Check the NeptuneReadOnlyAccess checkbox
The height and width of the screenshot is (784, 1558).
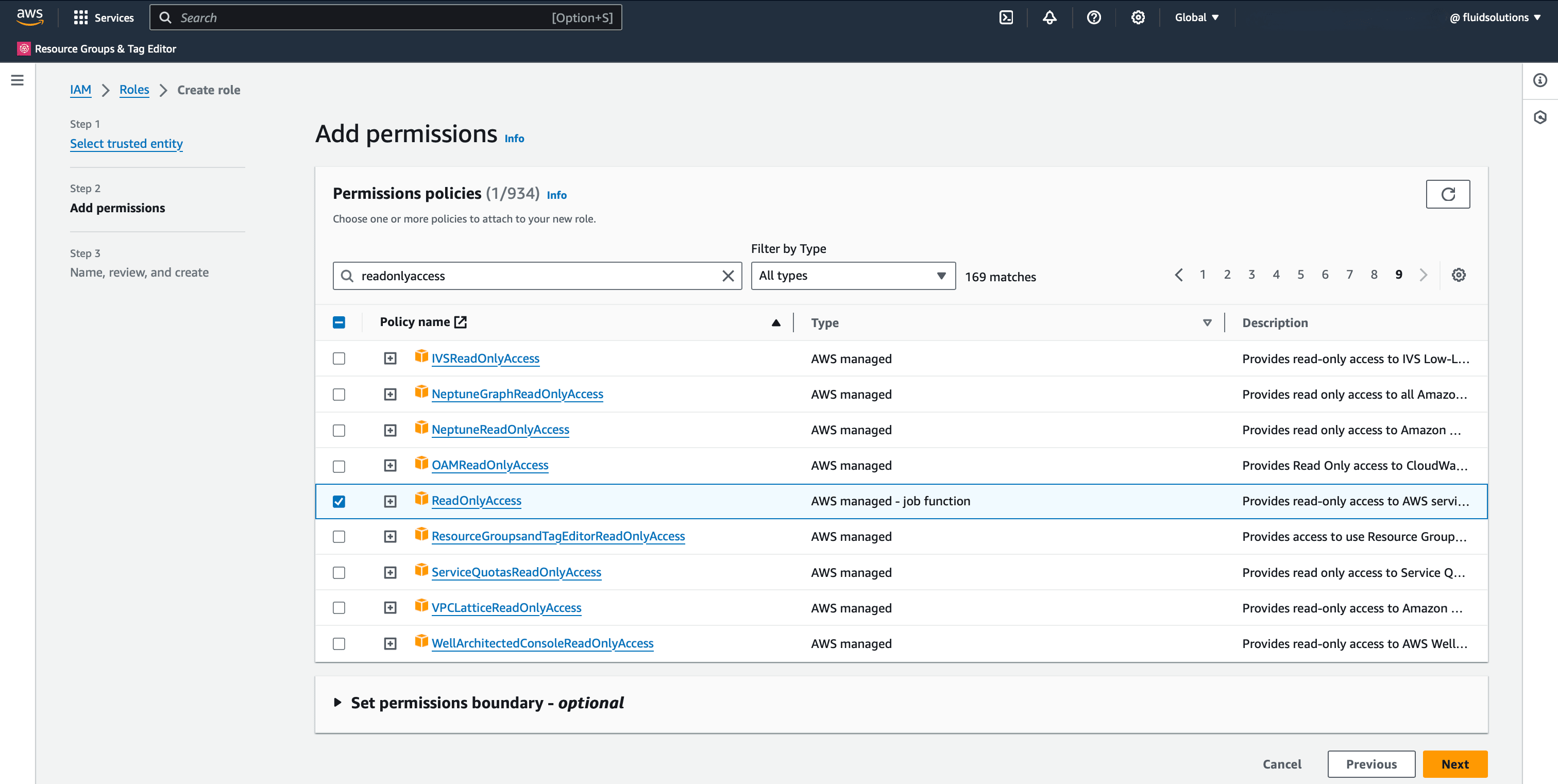[x=338, y=430]
